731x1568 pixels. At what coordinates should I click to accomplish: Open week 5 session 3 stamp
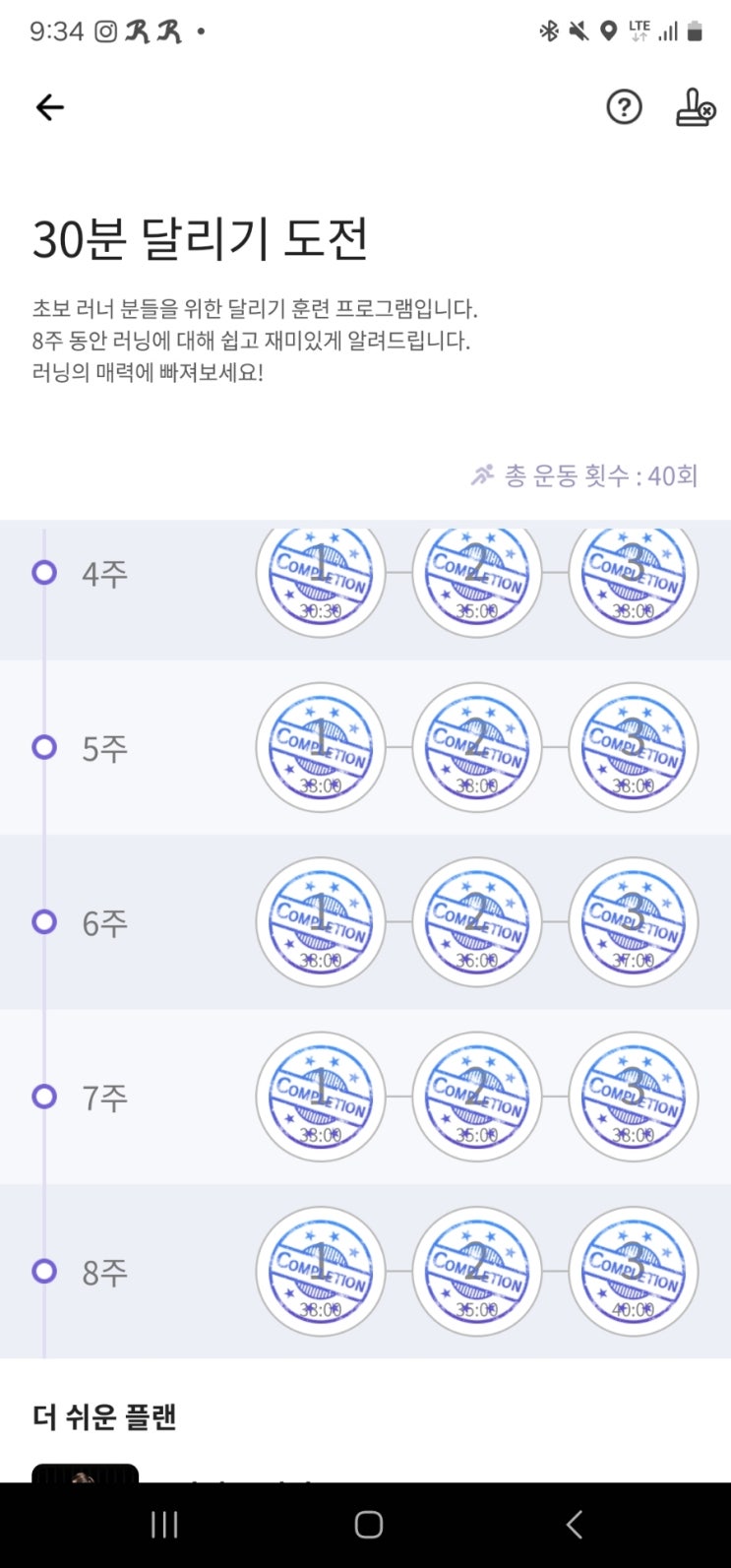(634, 747)
